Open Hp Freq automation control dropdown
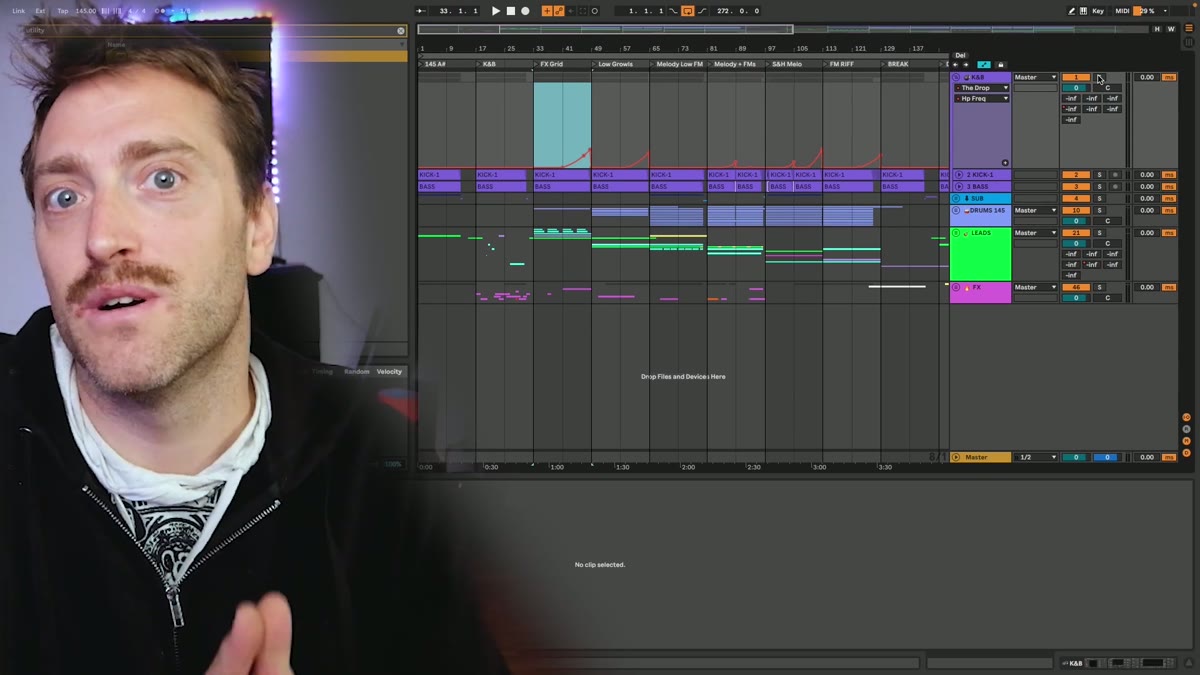Viewport: 1200px width, 675px height. tap(981, 98)
